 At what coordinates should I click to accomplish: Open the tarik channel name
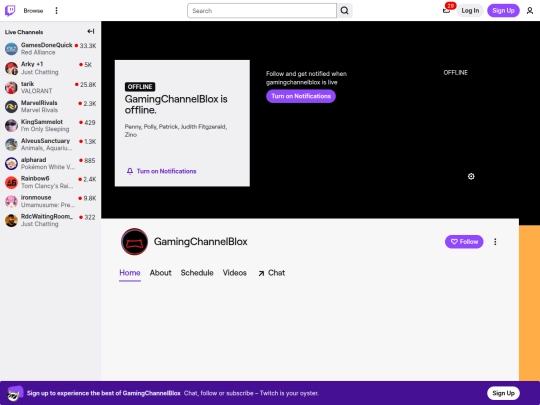(x=27, y=84)
